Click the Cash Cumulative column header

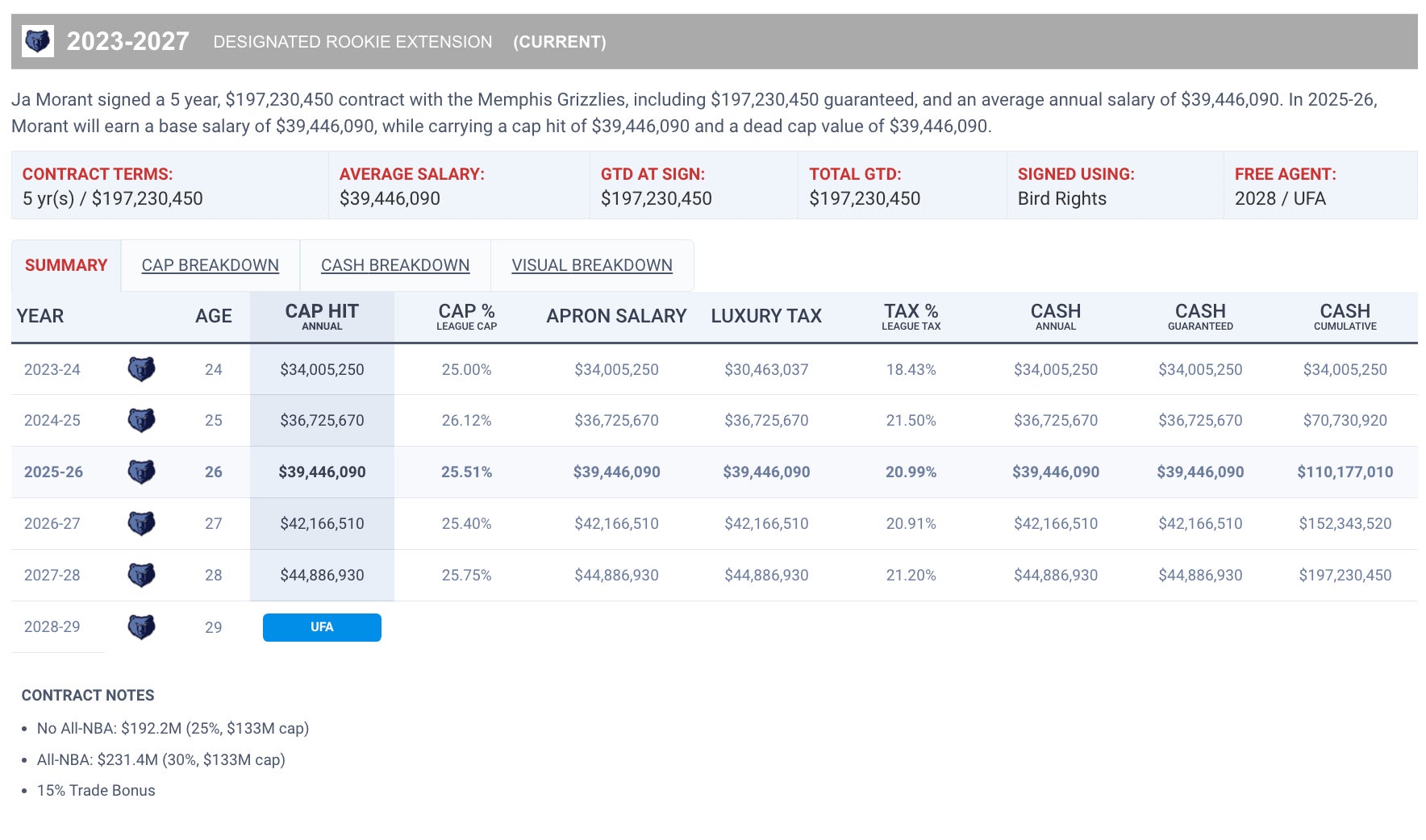(x=1345, y=316)
